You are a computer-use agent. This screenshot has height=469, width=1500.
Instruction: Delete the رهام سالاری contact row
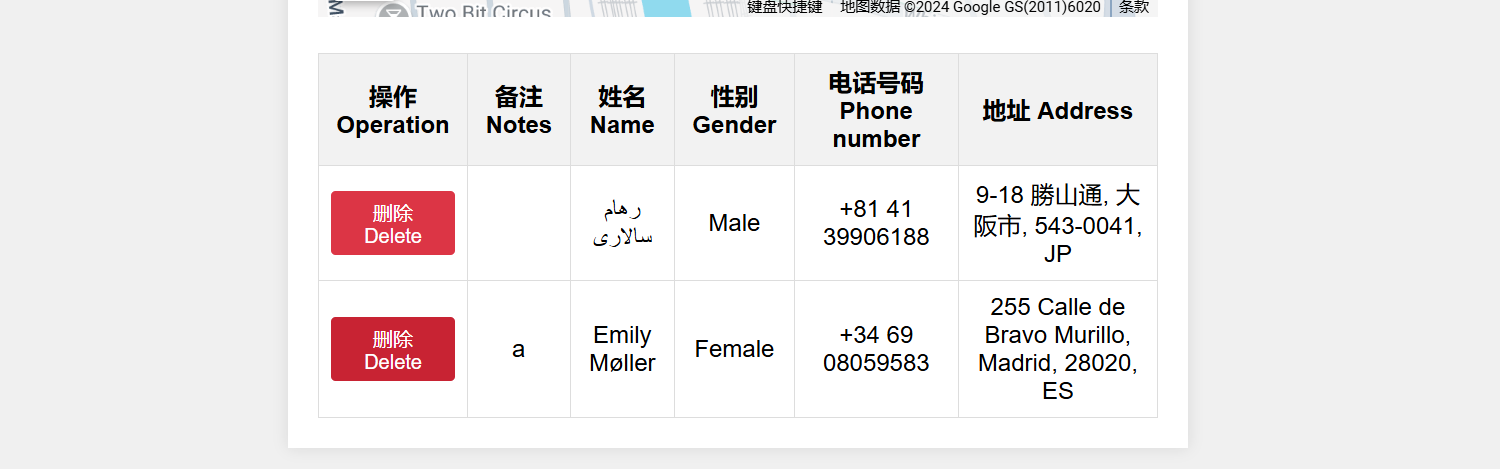(x=392, y=223)
